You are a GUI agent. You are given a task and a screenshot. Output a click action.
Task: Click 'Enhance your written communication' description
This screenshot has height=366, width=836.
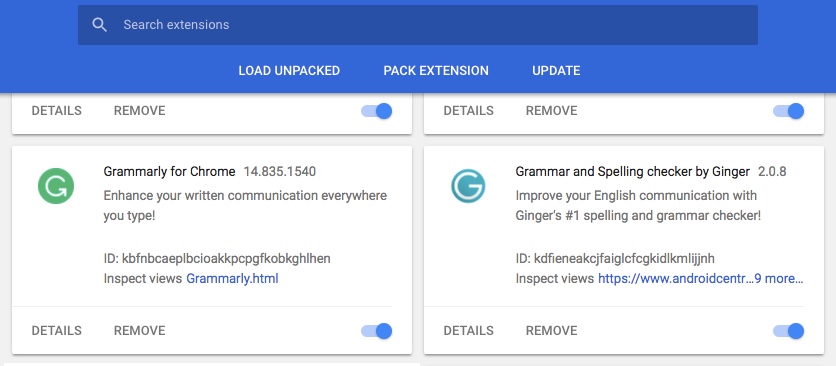[245, 206]
